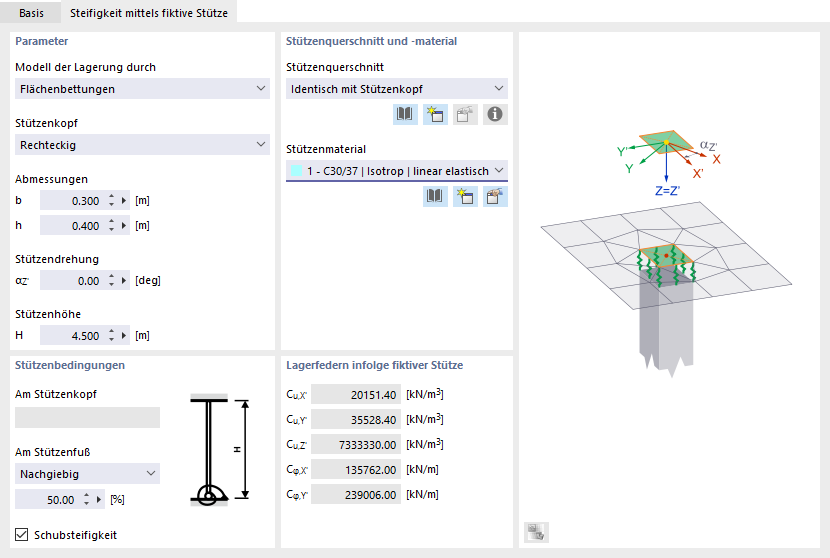The height and width of the screenshot is (558, 830).
Task: Adjust the h value spinner arrows
Action: pyautogui.click(x=111, y=226)
